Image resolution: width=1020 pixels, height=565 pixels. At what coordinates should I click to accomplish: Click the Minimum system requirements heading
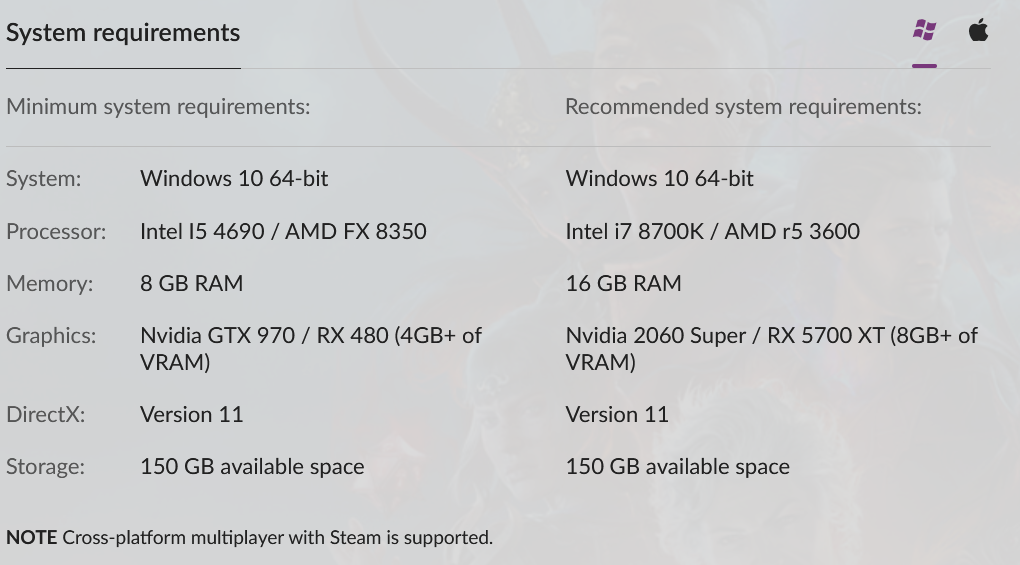pos(158,107)
